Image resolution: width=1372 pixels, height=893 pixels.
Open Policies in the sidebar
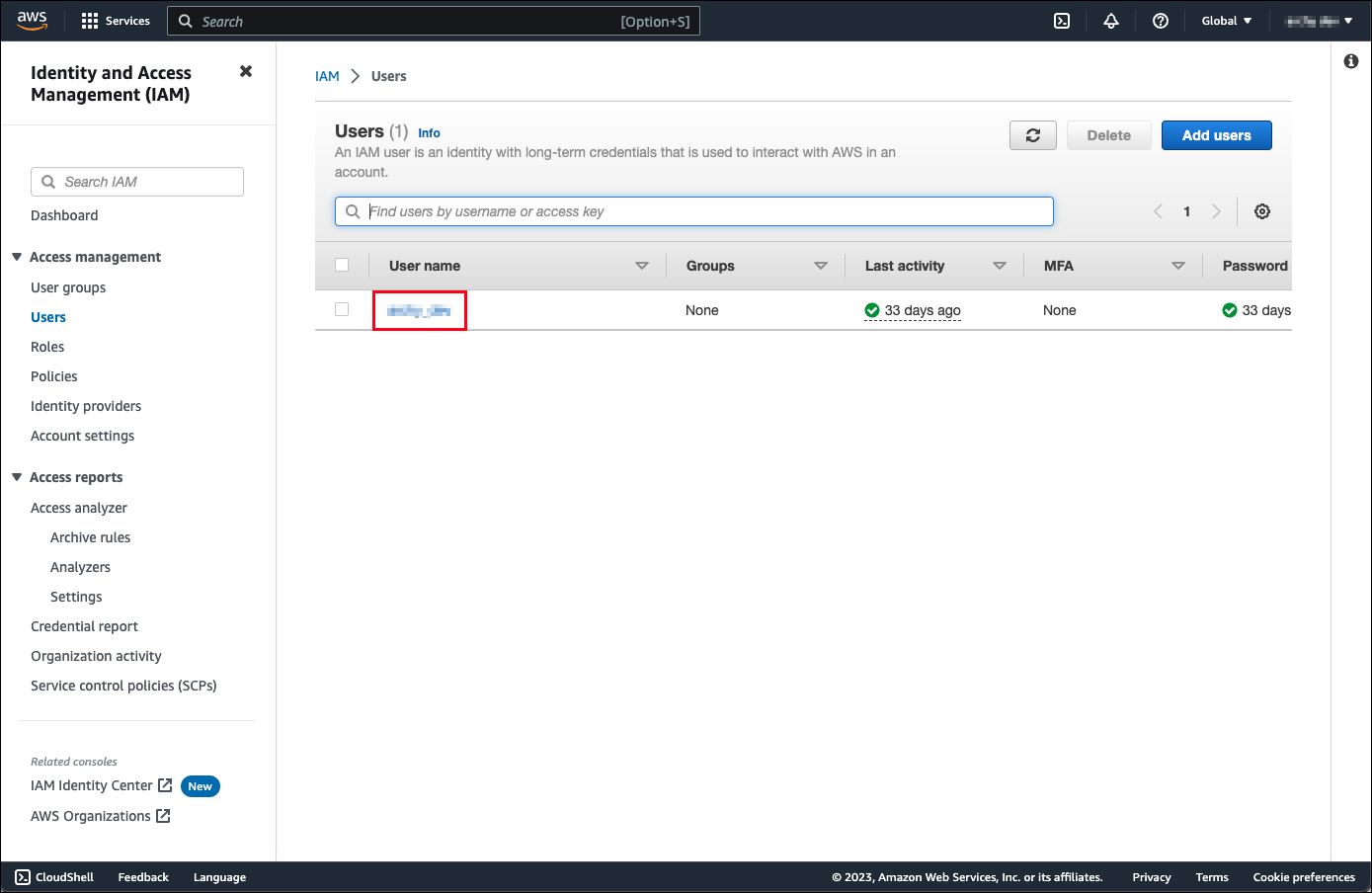[54, 376]
